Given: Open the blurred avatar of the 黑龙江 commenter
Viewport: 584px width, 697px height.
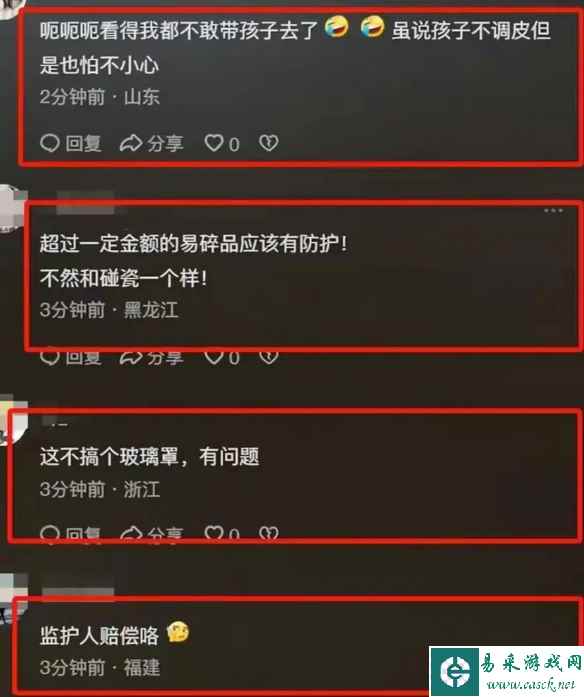Looking at the screenshot, I should point(12,209).
